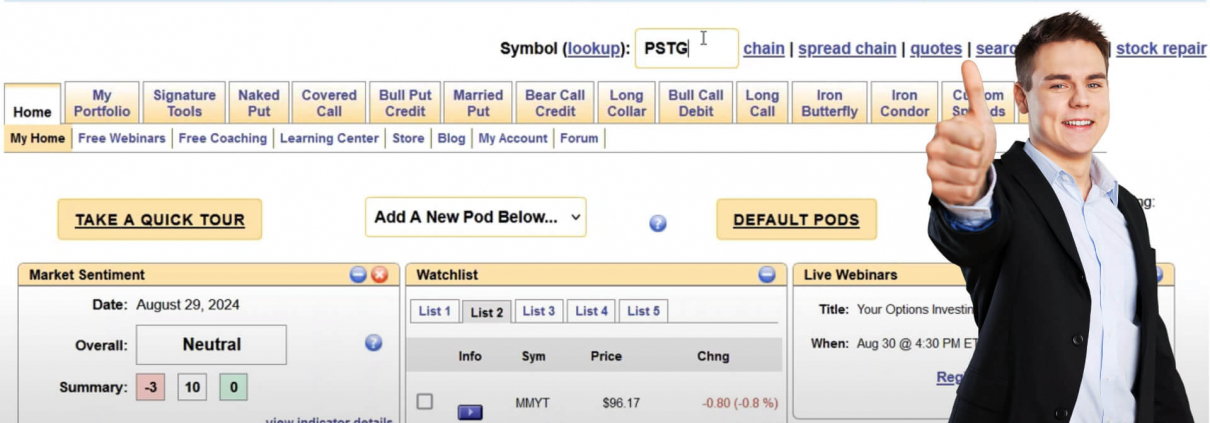Collapse the Watchlist pod

(x=766, y=275)
